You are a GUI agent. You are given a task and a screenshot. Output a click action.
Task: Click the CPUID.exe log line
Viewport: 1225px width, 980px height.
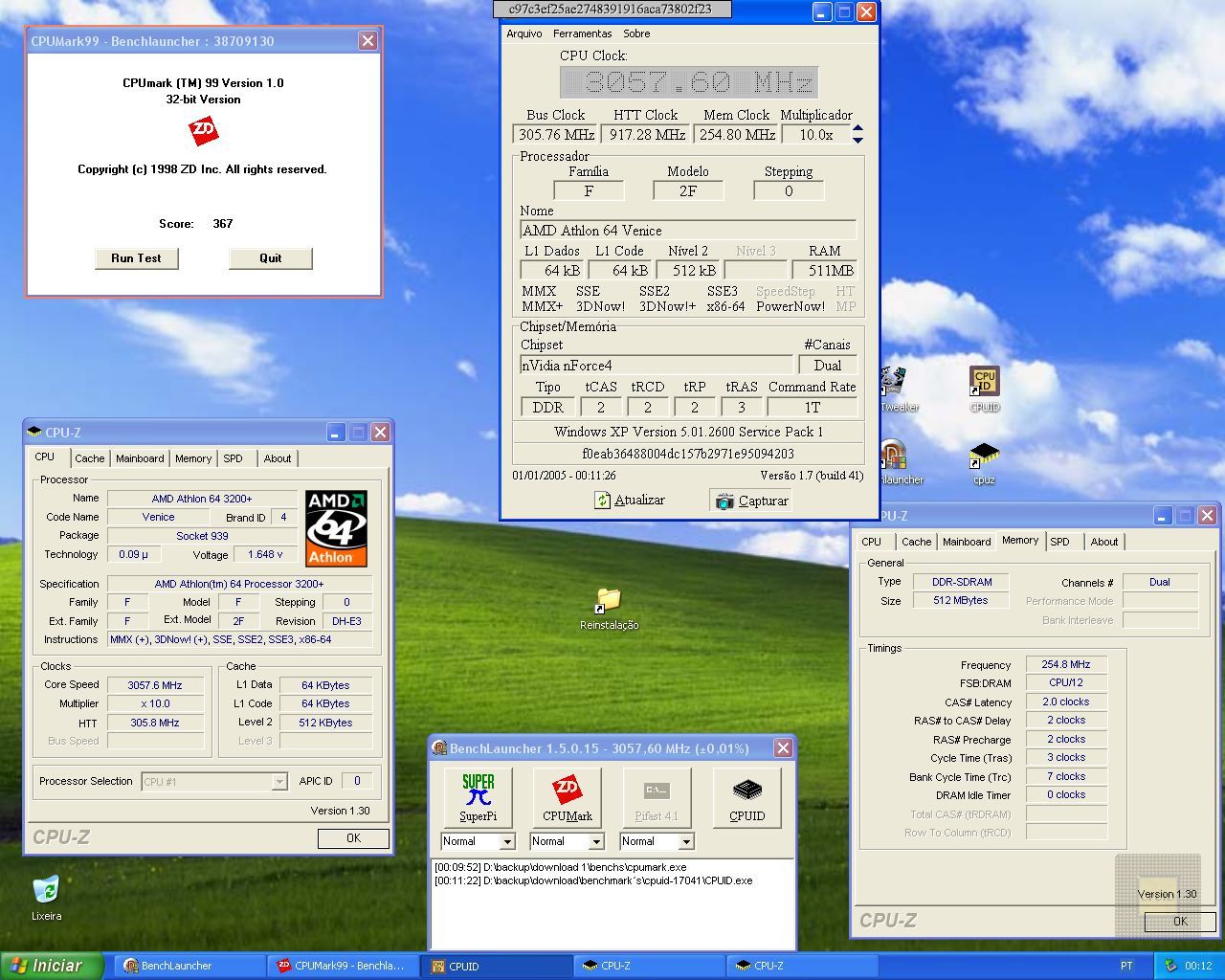click(x=593, y=880)
